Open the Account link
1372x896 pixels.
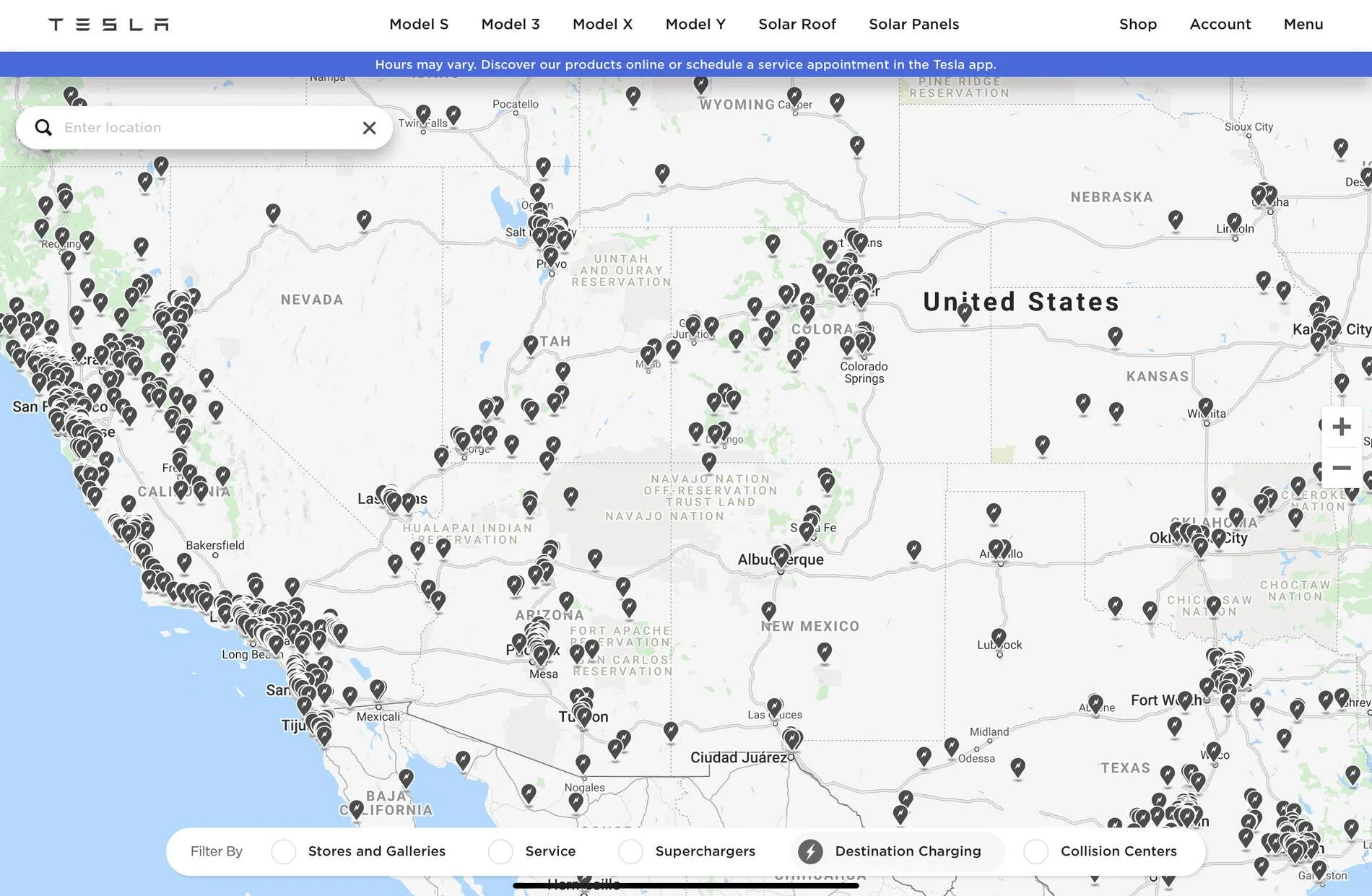tap(1220, 25)
